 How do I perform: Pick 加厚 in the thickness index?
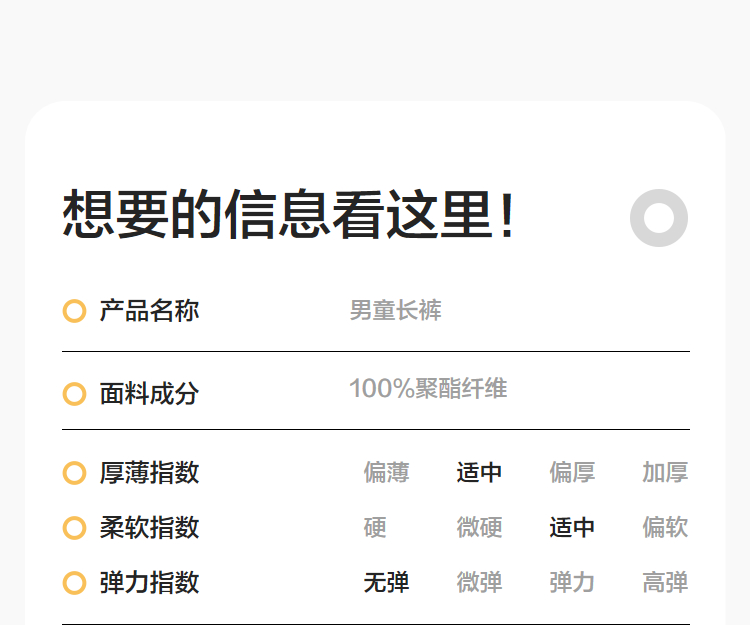point(665,472)
